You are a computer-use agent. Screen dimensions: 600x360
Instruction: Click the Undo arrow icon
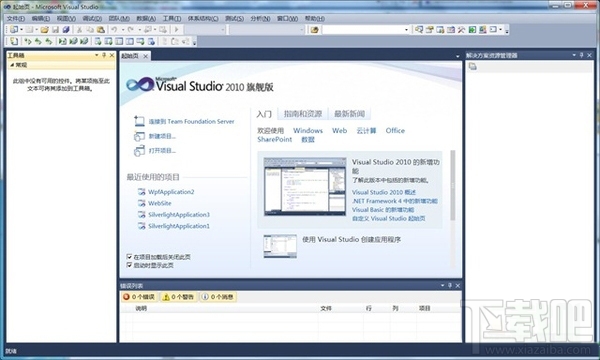114,29
